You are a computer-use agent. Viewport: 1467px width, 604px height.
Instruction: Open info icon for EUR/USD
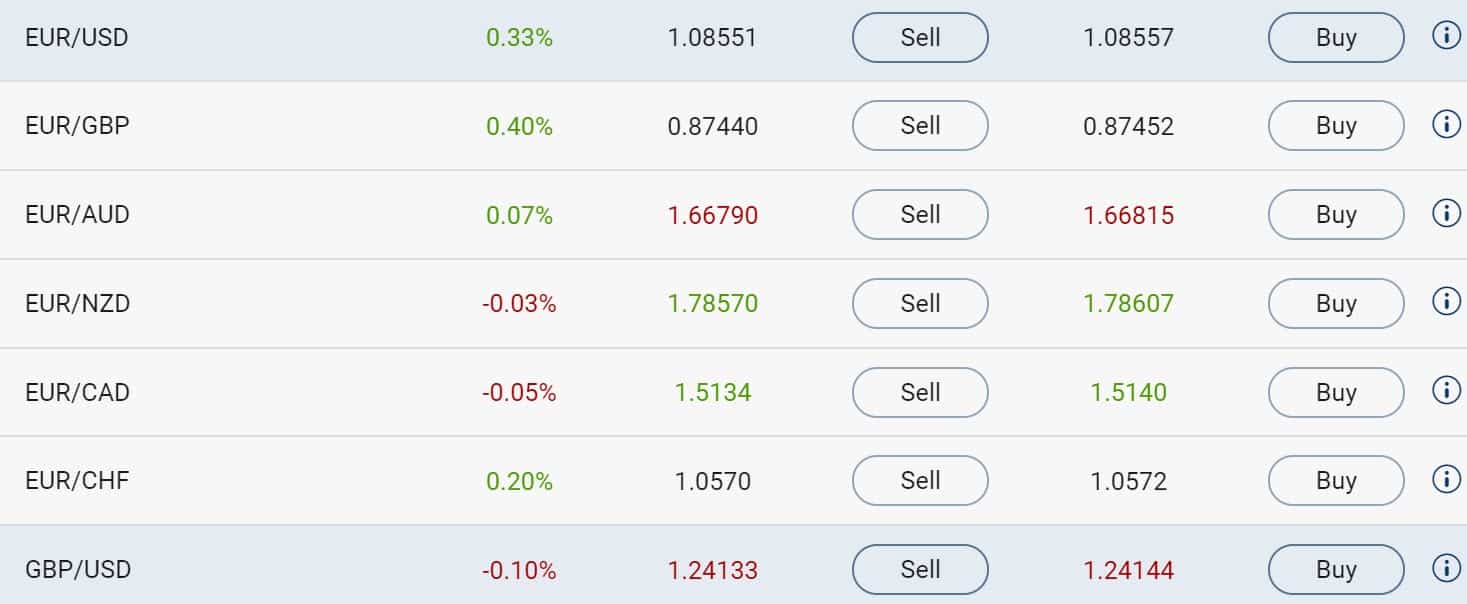pyautogui.click(x=1446, y=37)
